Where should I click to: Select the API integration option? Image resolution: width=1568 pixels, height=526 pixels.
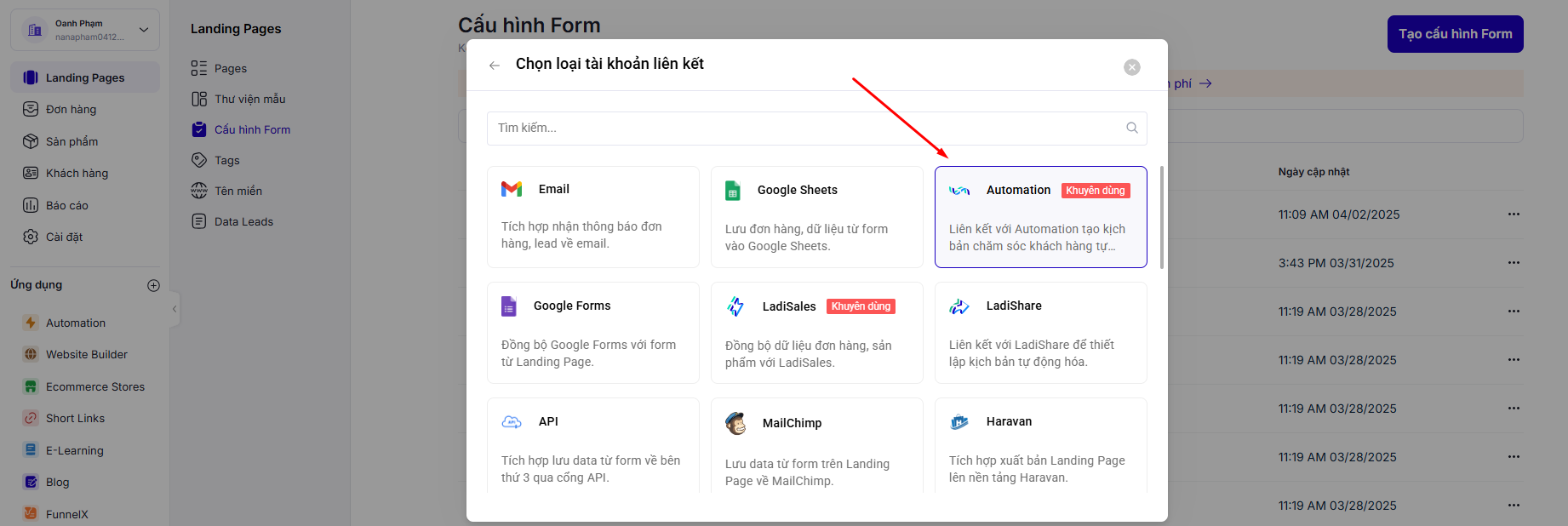[592, 446]
